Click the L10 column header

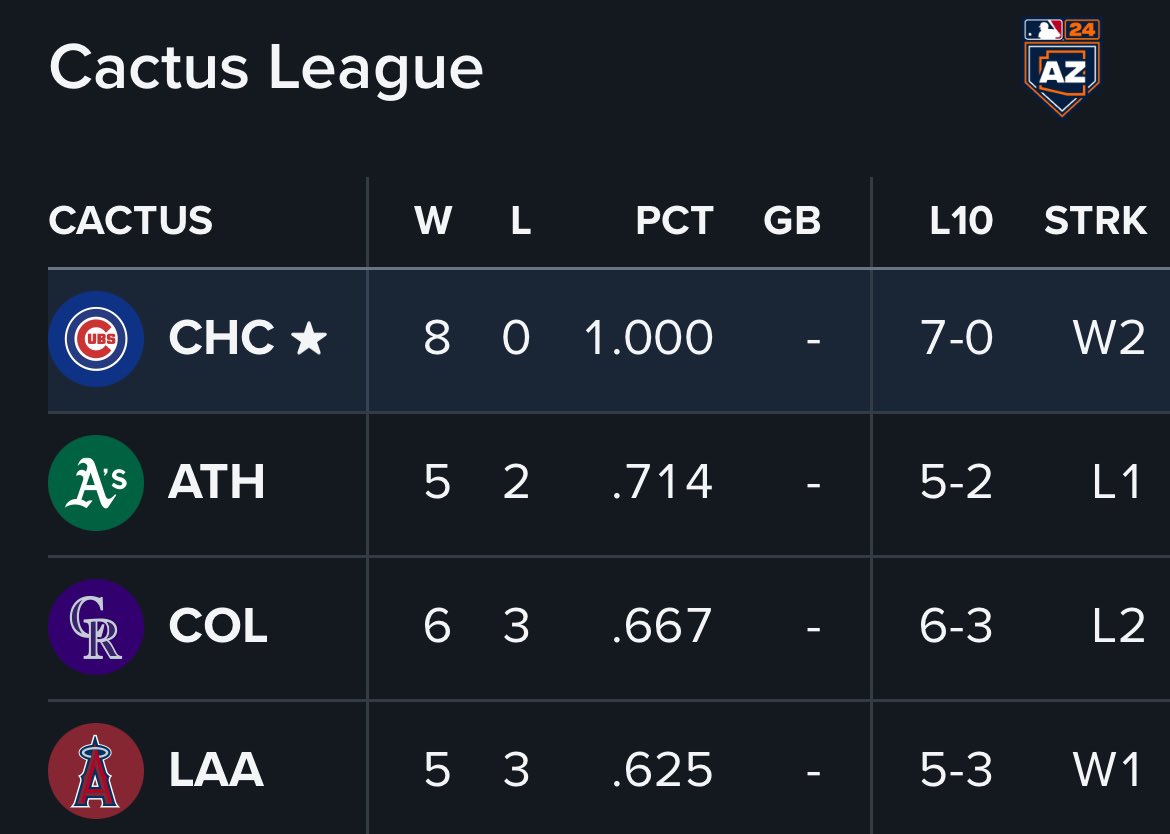pyautogui.click(x=961, y=221)
